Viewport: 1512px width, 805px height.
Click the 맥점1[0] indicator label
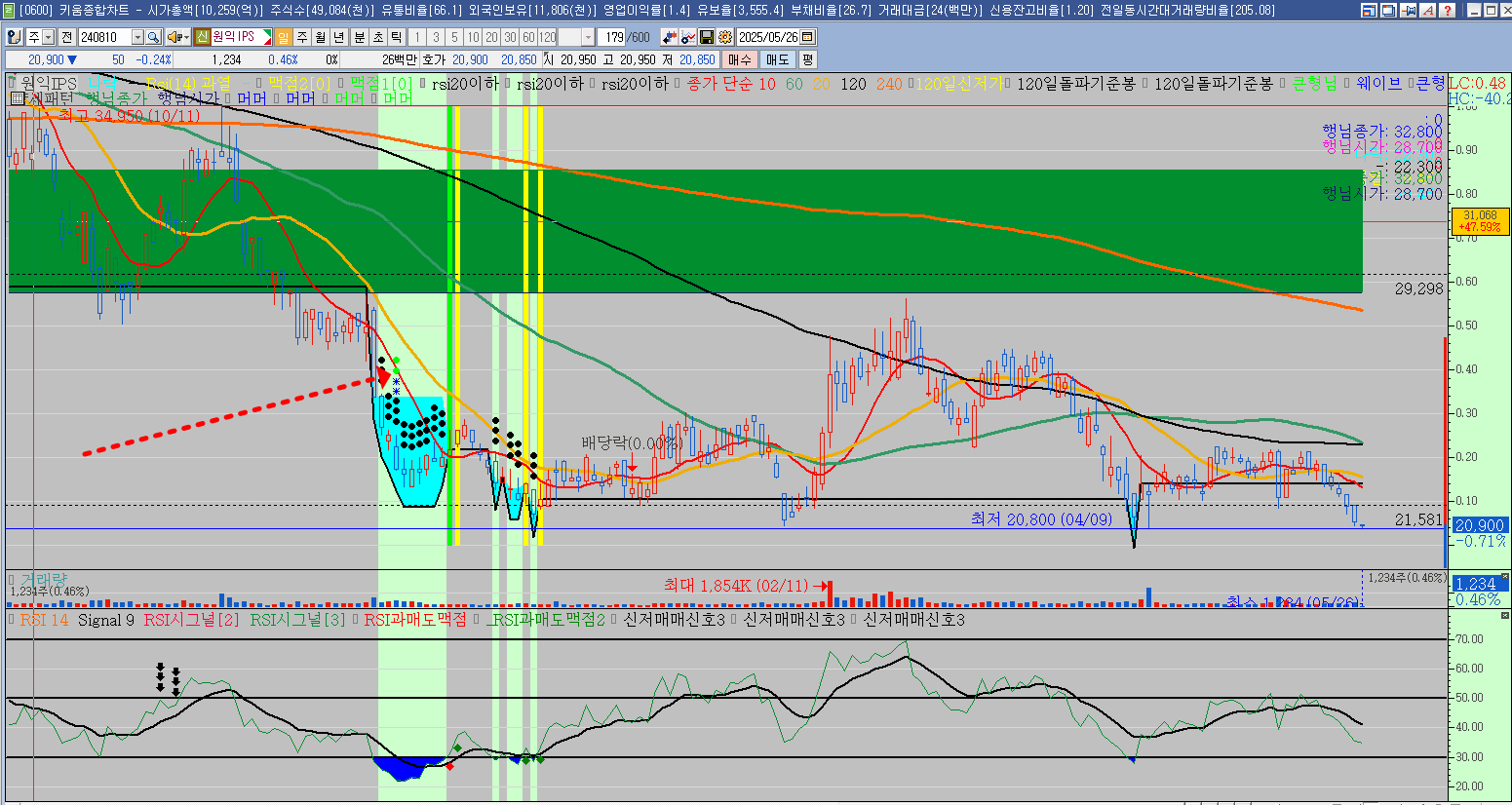[381, 84]
